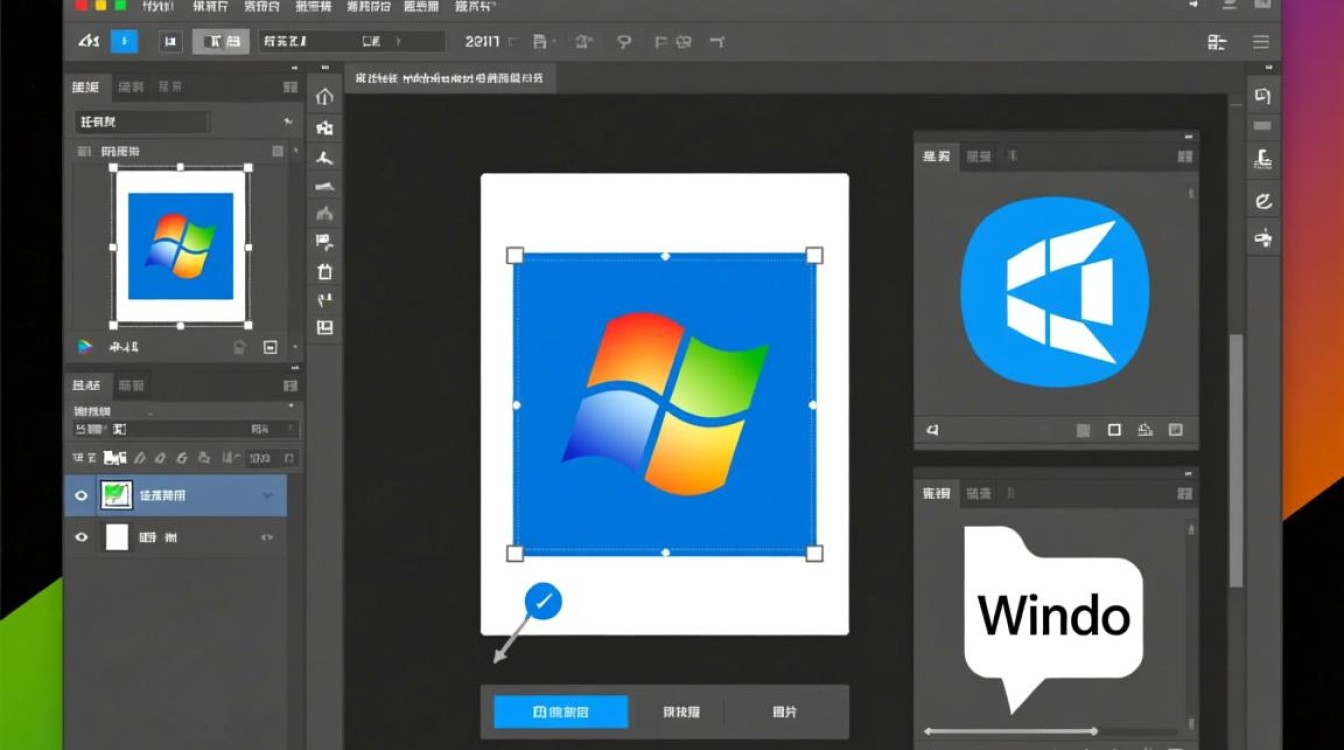Open the layers panel menu icon
This screenshot has width=1344, height=750.
coord(290,385)
